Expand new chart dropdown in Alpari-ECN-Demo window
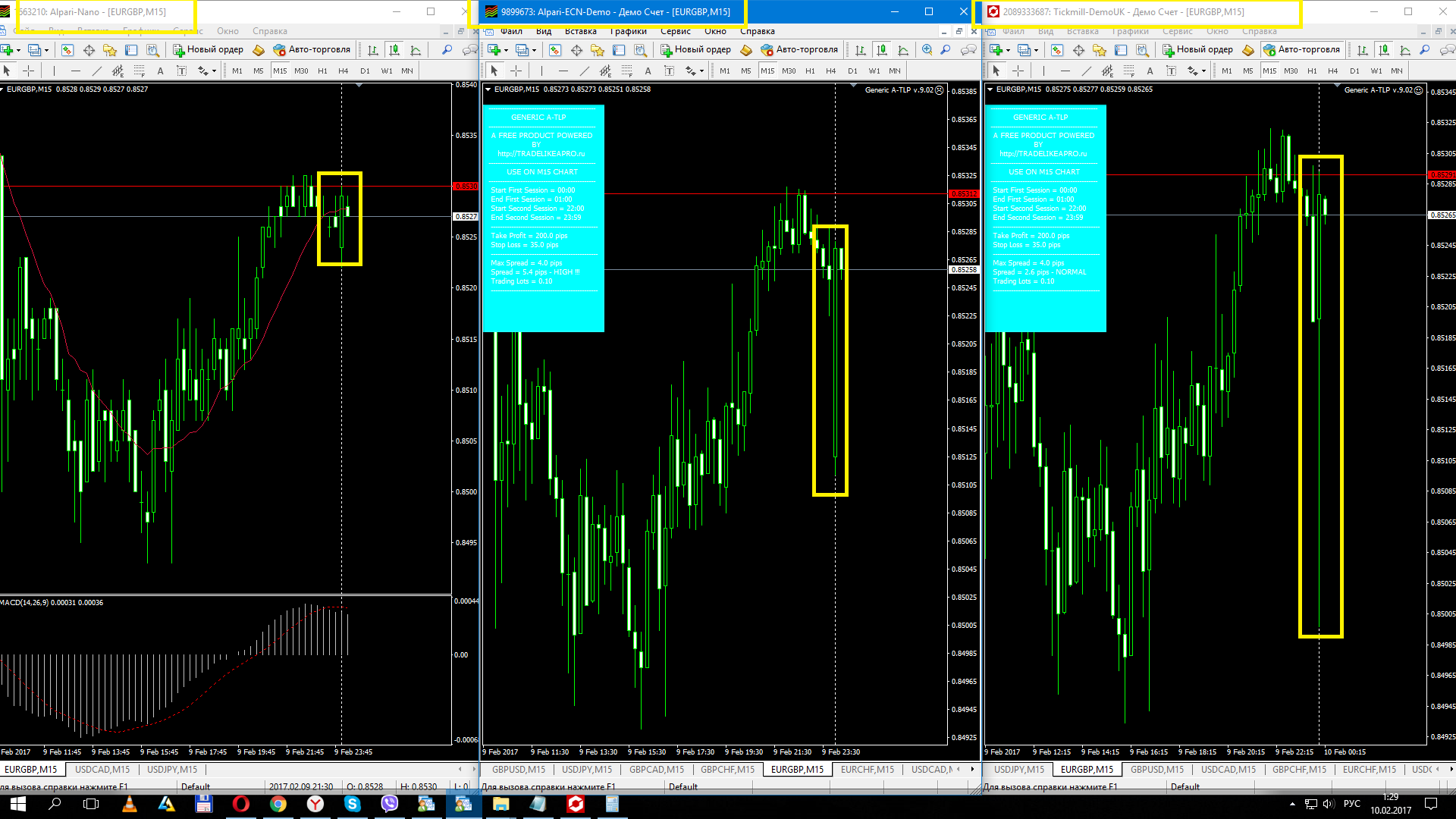1456x819 pixels. tap(507, 50)
